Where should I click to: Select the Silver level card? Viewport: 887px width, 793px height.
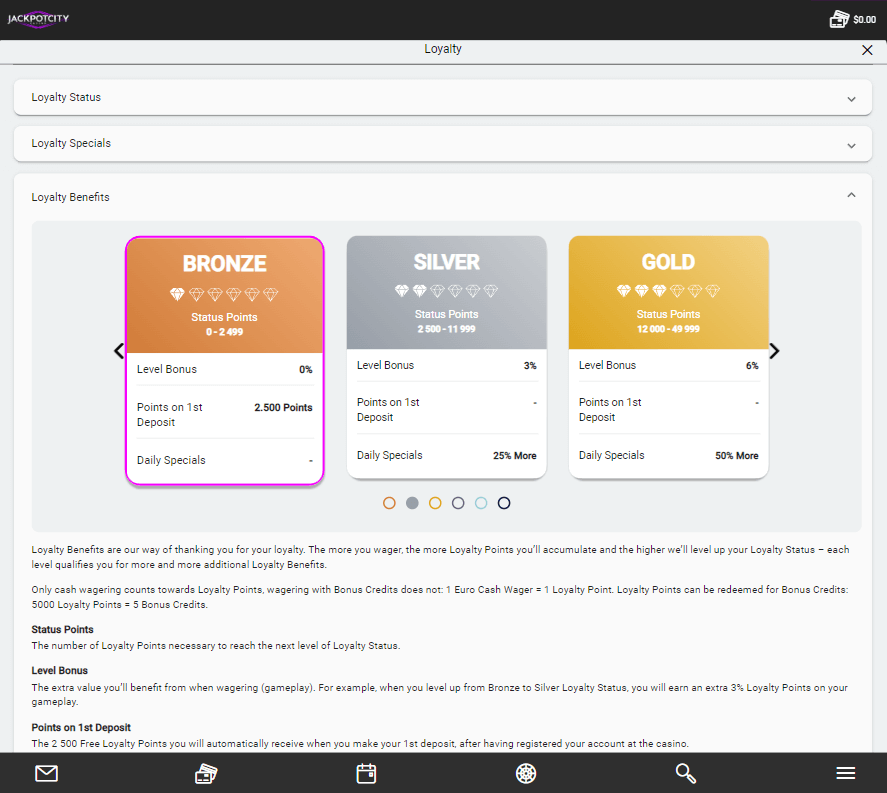(x=446, y=357)
